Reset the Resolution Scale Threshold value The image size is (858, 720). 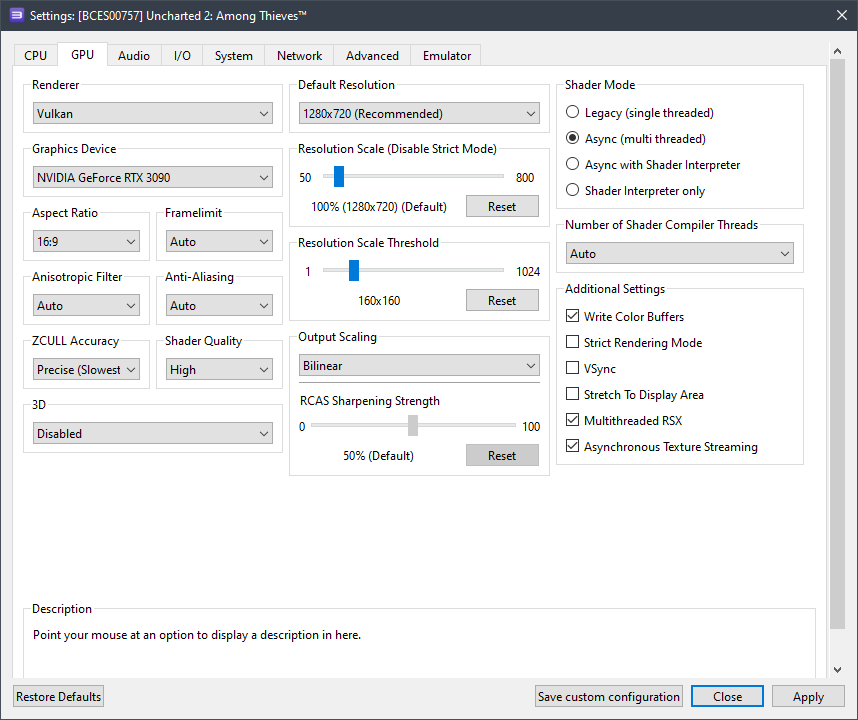(x=502, y=300)
